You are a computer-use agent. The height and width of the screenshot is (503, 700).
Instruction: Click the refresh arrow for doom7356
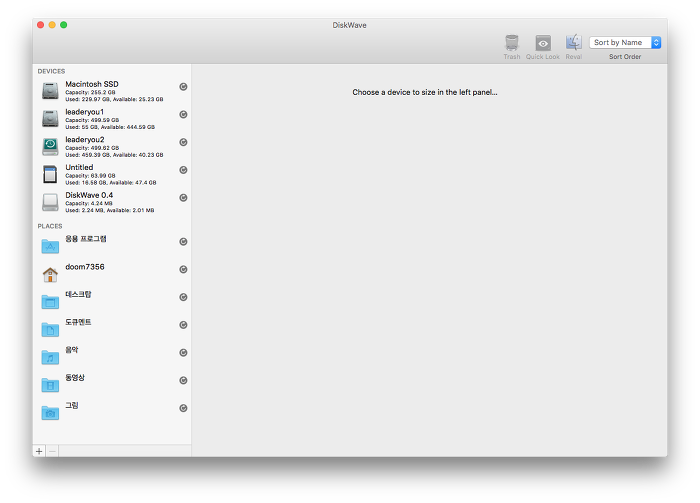coord(183,269)
